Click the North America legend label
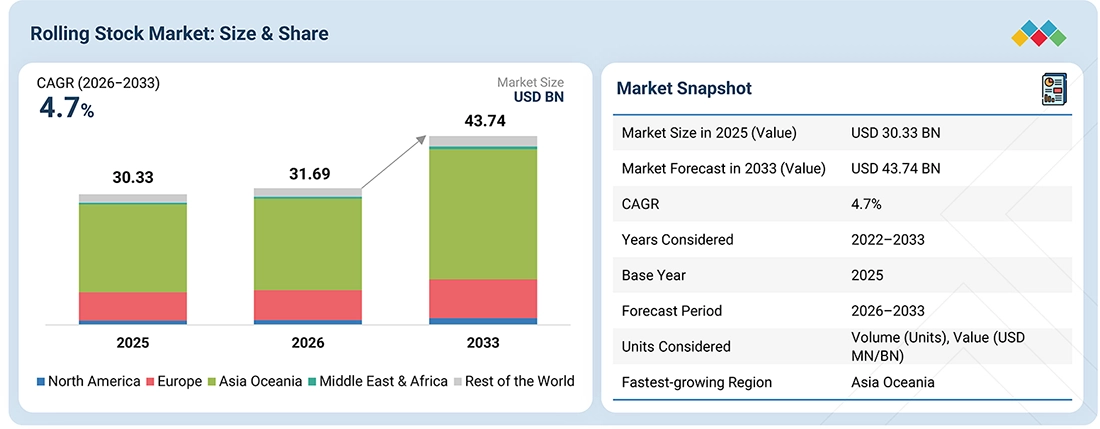The image size is (1100, 429). 94,381
